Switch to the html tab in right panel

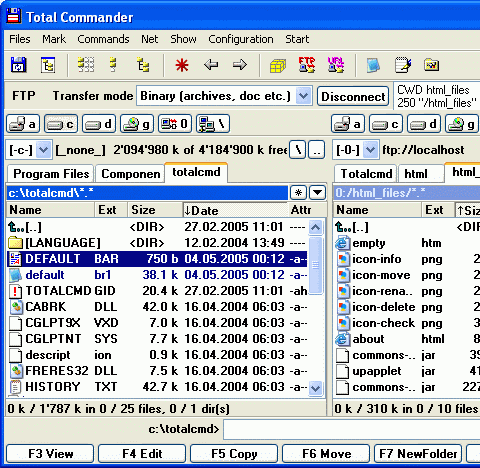coord(421,174)
